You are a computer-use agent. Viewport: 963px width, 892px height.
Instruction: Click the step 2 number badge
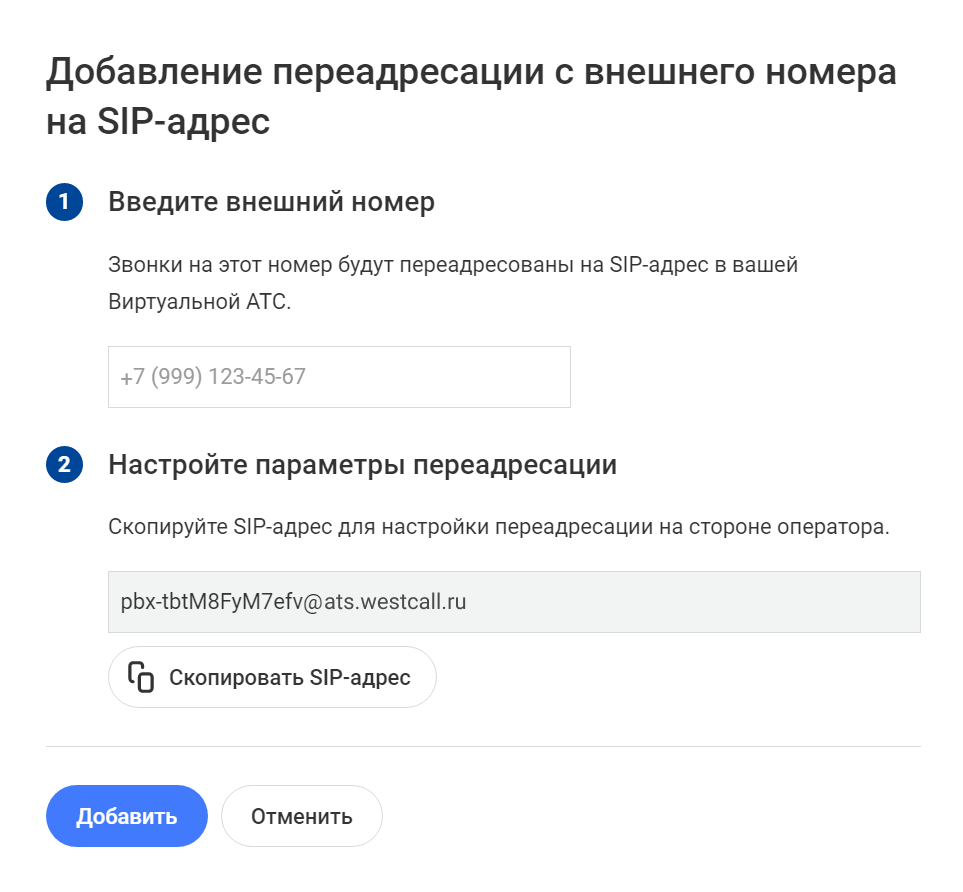click(64, 465)
